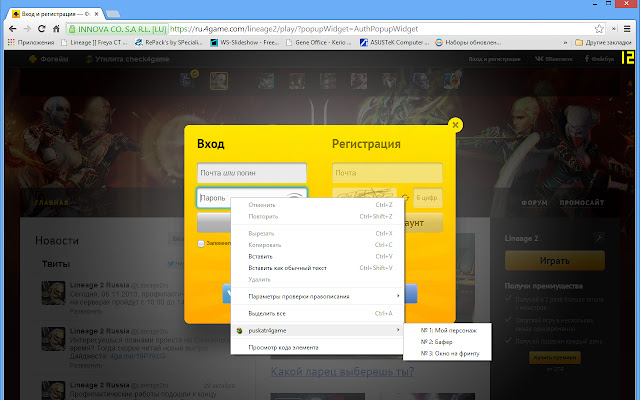Reload the page with refresh icon
Viewport: 640px width, 400px height.
[42, 29]
